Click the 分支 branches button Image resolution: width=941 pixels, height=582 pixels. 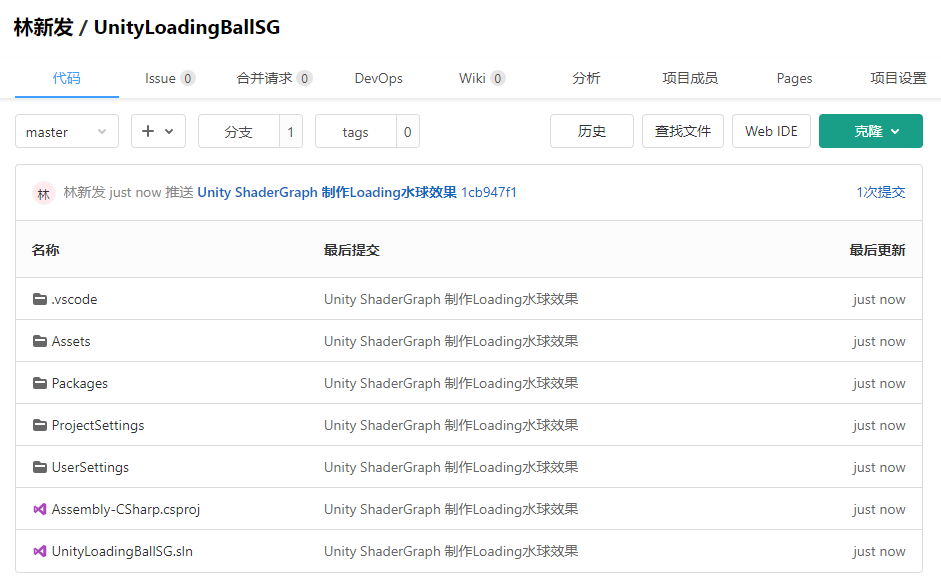tap(239, 131)
